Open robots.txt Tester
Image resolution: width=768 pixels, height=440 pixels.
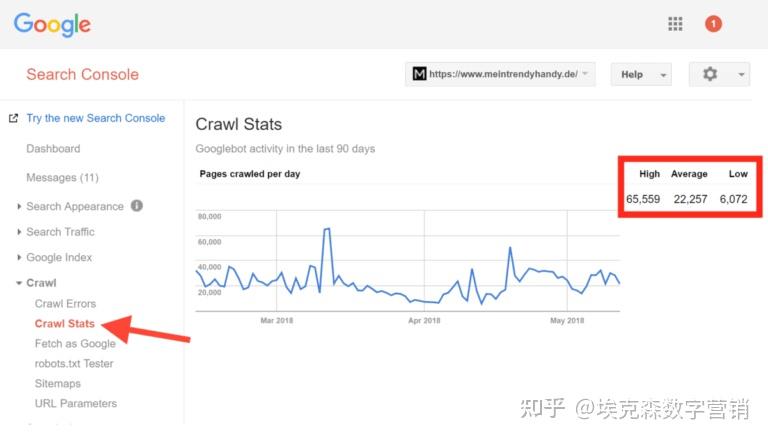pyautogui.click(x=74, y=364)
